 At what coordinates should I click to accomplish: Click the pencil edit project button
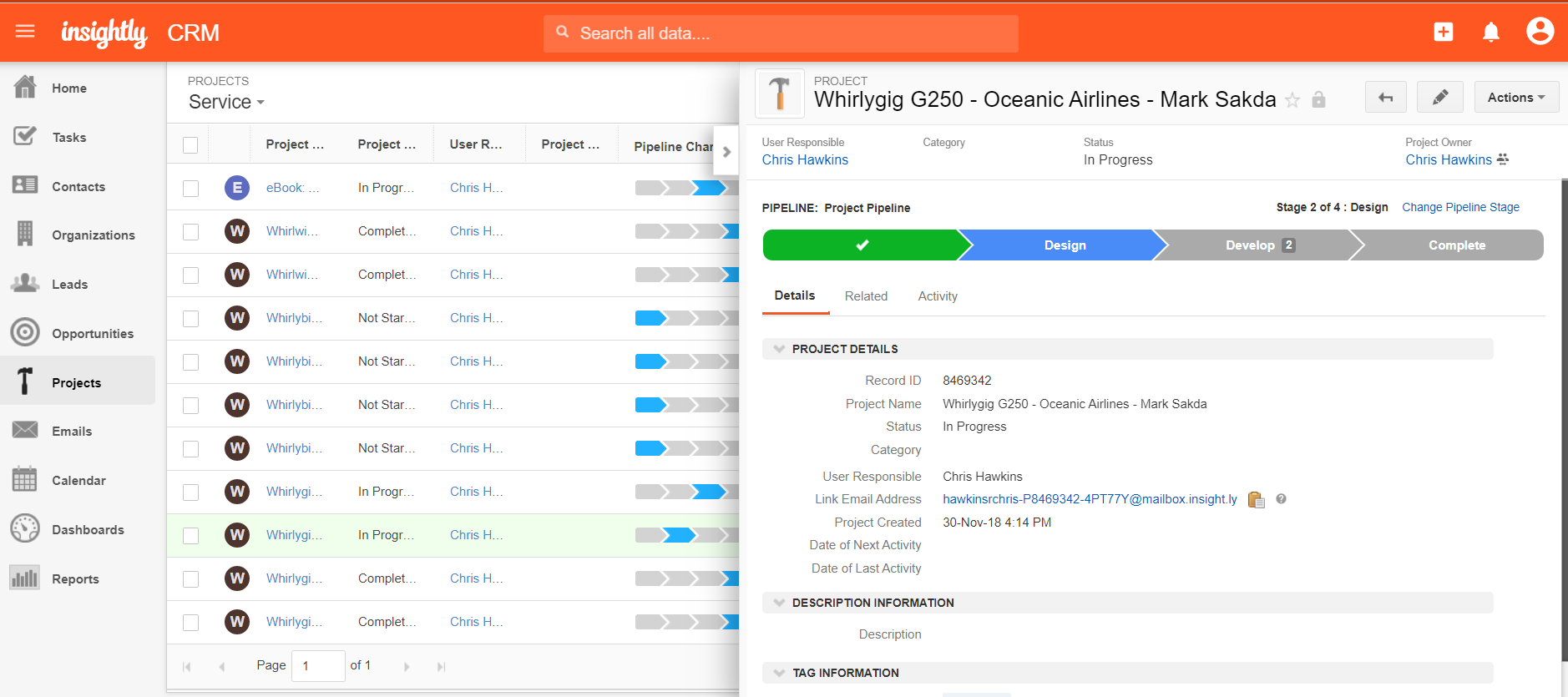coord(1439,98)
